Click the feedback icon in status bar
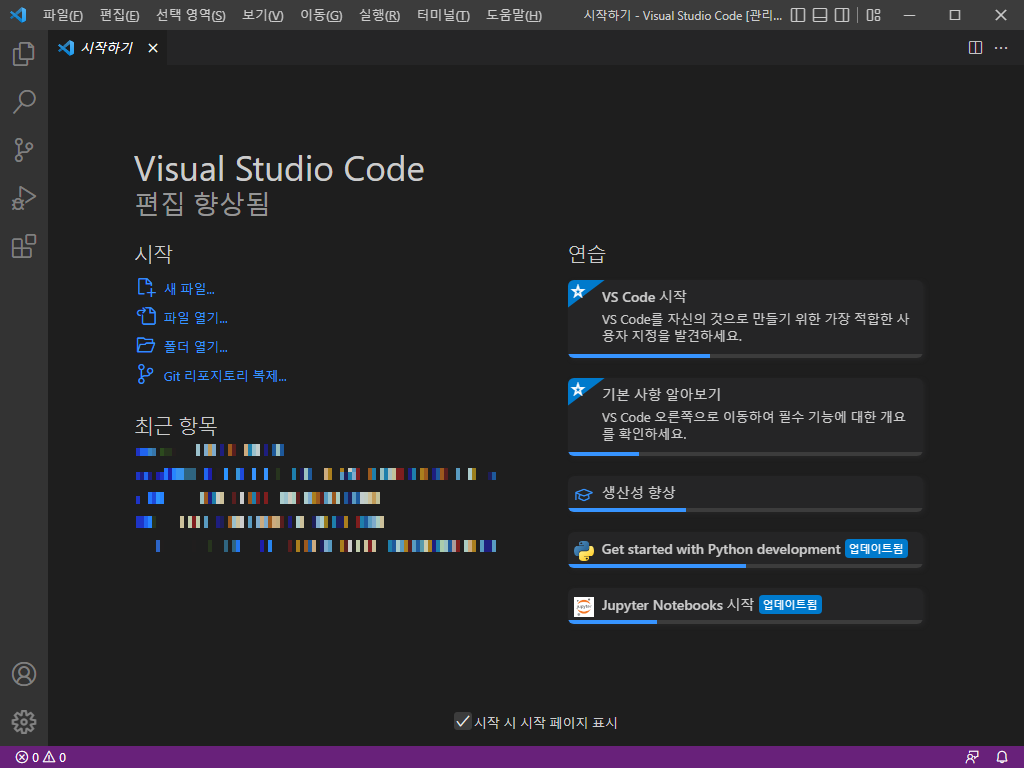Viewport: 1024px width, 768px height. click(972, 758)
